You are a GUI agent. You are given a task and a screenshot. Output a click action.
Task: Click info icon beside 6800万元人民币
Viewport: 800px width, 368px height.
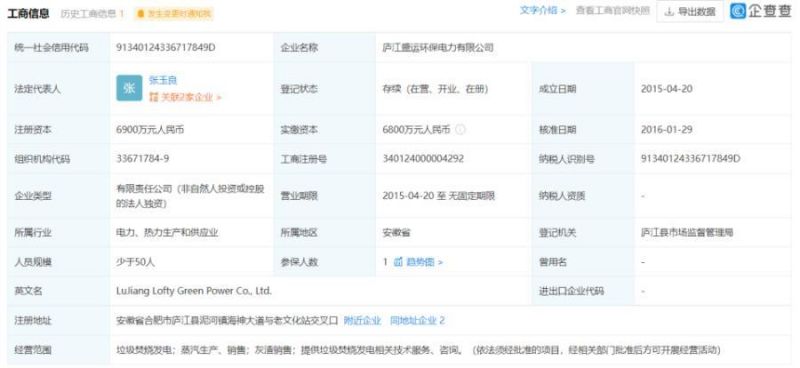coord(460,130)
